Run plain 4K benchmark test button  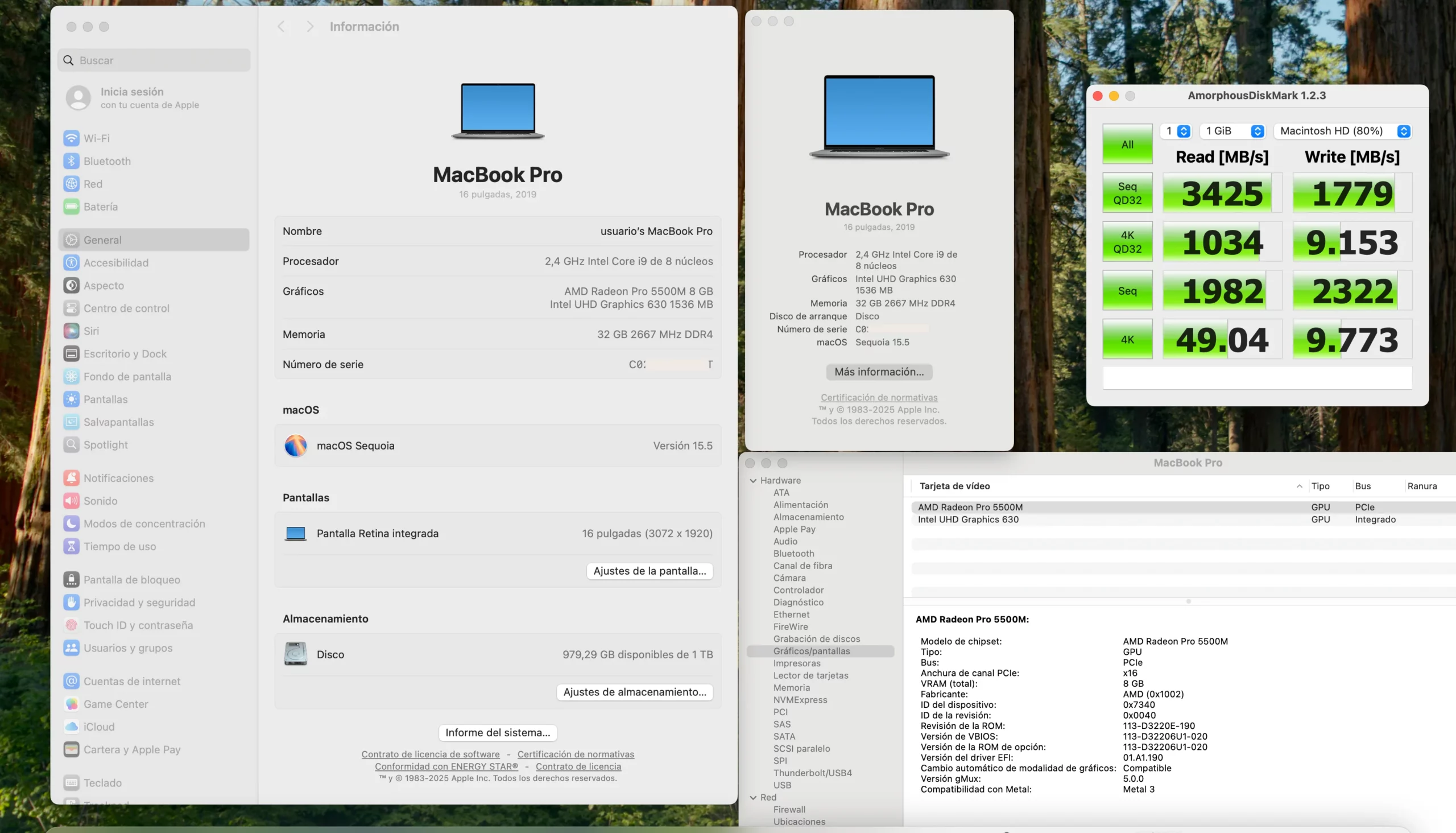tap(1127, 339)
